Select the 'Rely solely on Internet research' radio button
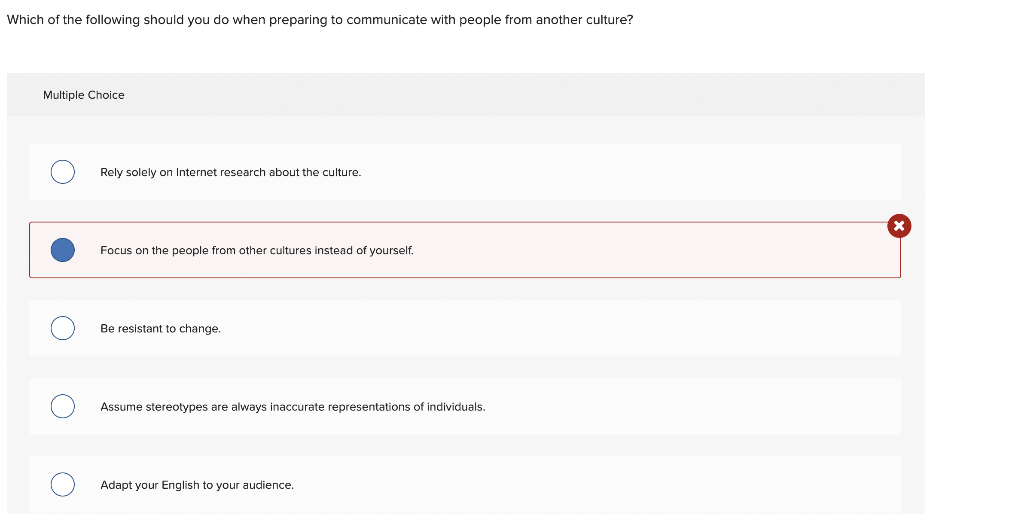Viewport: 1024px width, 530px height. tap(62, 172)
